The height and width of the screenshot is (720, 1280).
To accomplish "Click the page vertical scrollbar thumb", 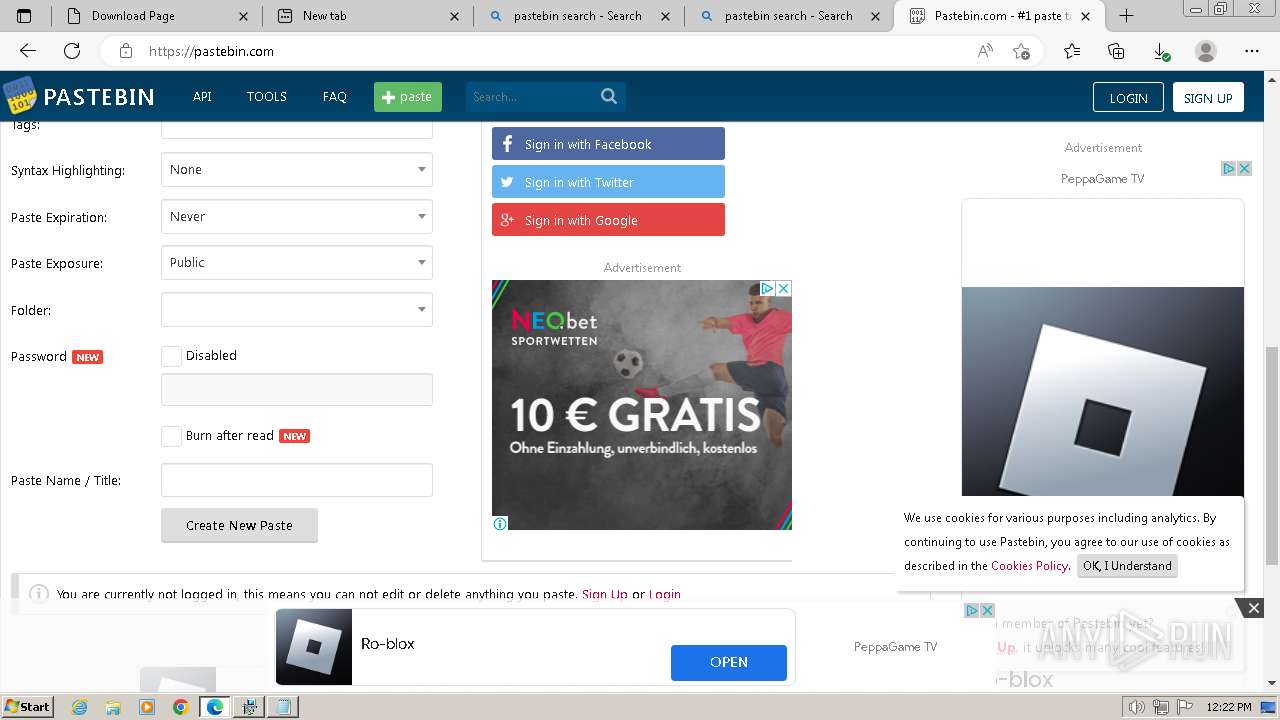I will pos(1272,456).
